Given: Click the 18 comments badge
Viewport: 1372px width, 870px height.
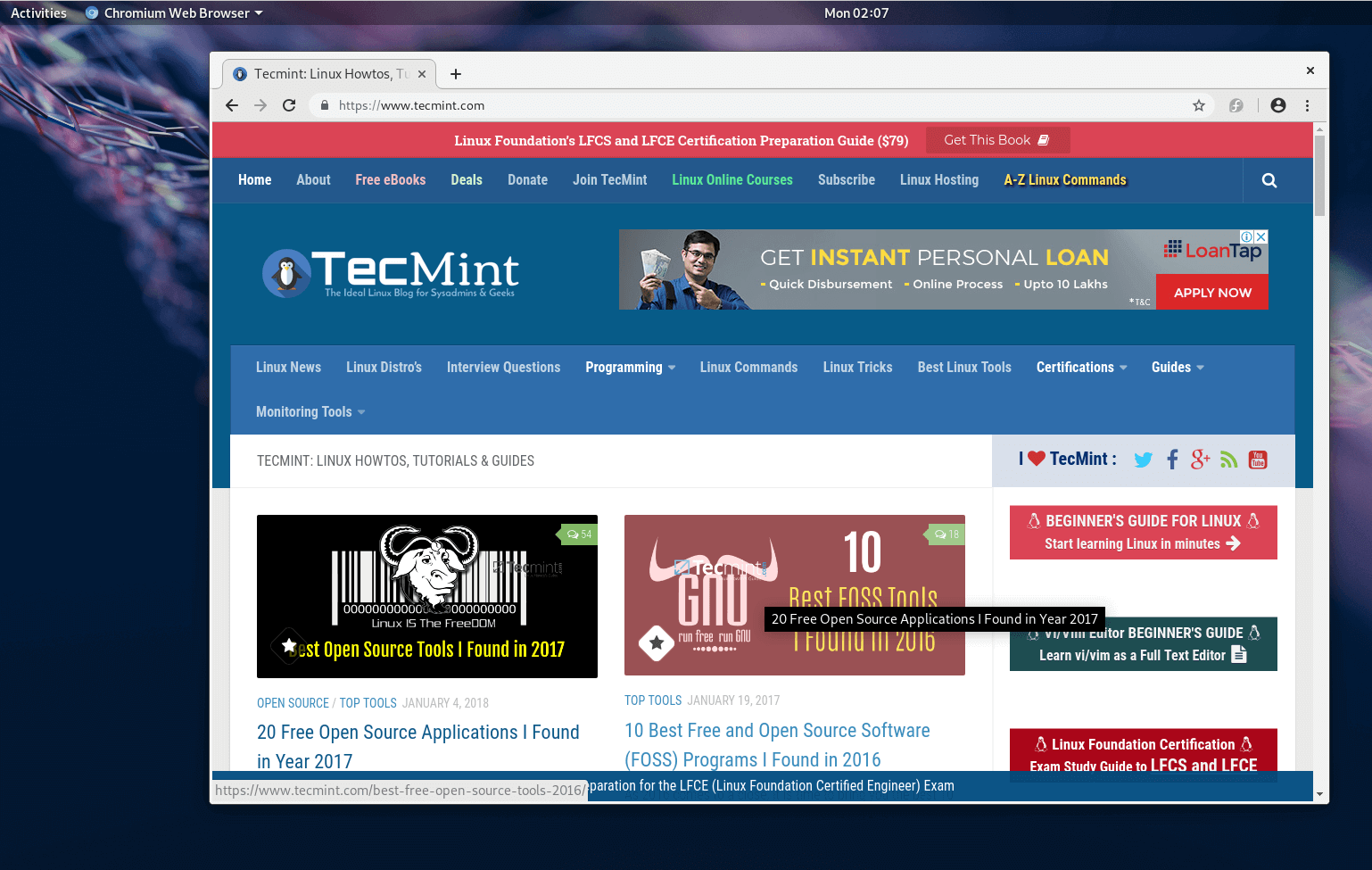Looking at the screenshot, I should point(946,534).
